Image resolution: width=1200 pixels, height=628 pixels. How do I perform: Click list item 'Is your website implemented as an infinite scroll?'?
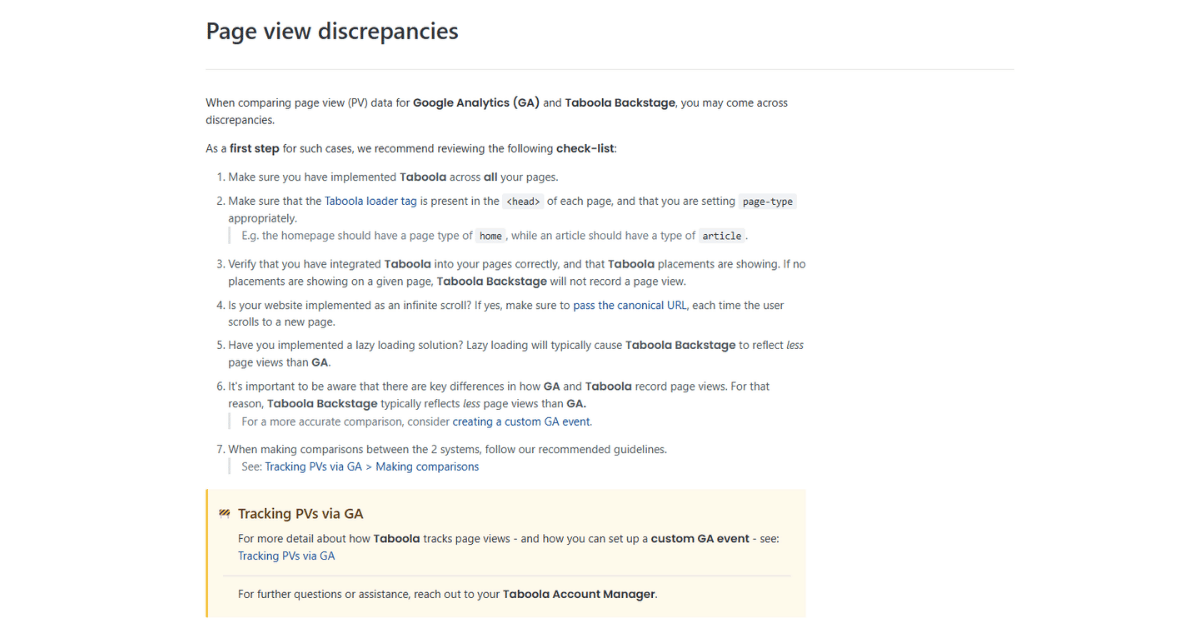tap(506, 314)
